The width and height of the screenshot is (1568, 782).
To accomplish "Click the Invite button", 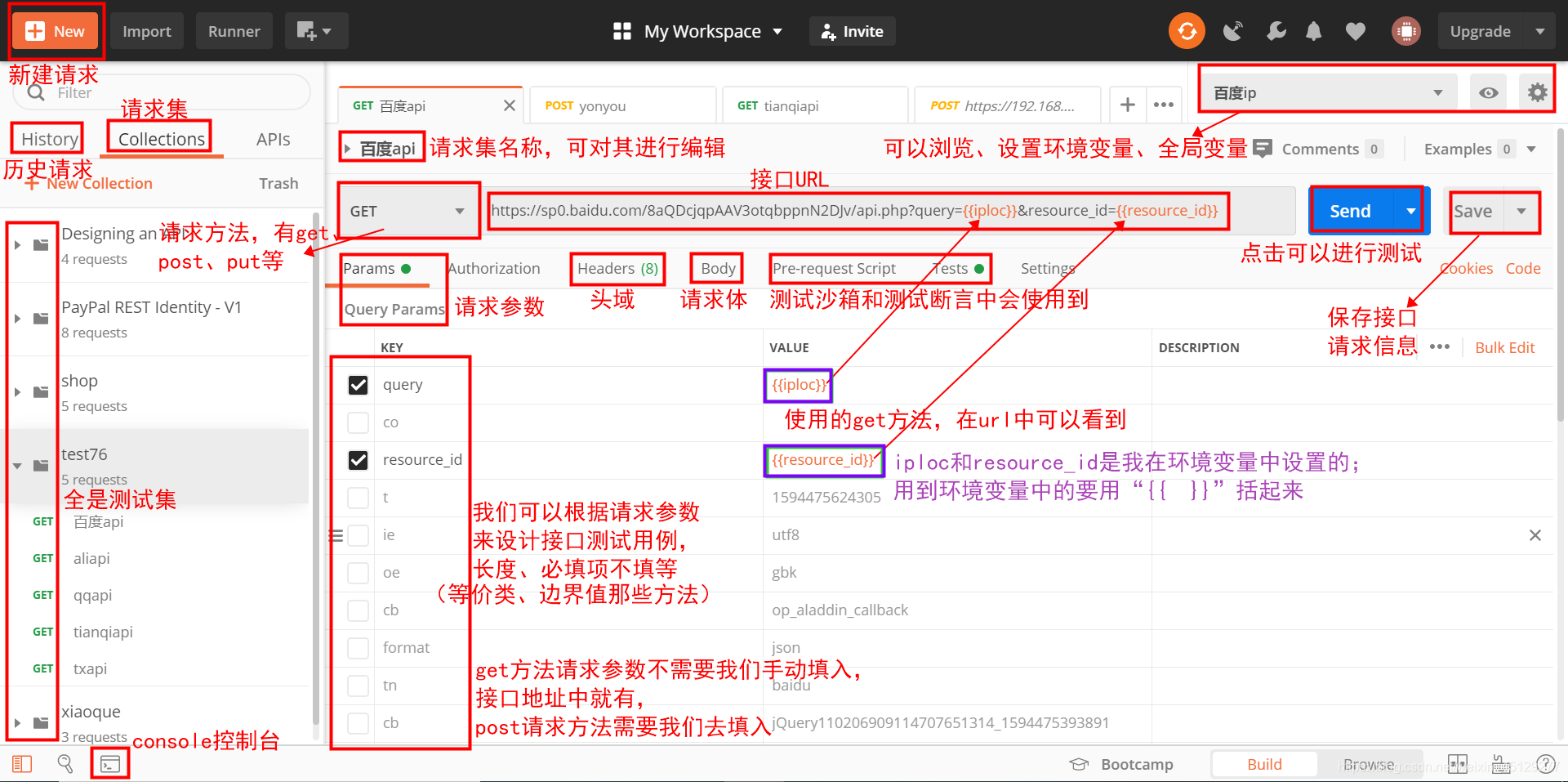I will (852, 31).
